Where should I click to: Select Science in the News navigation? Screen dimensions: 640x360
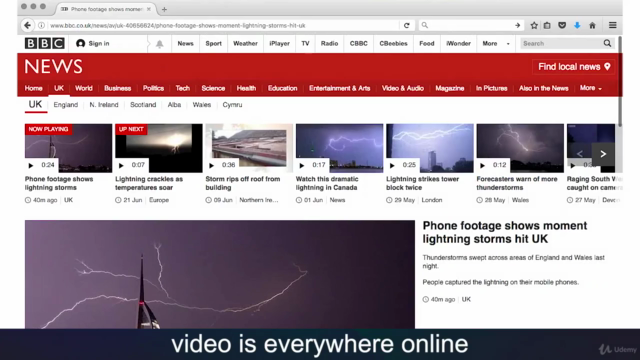click(x=213, y=88)
